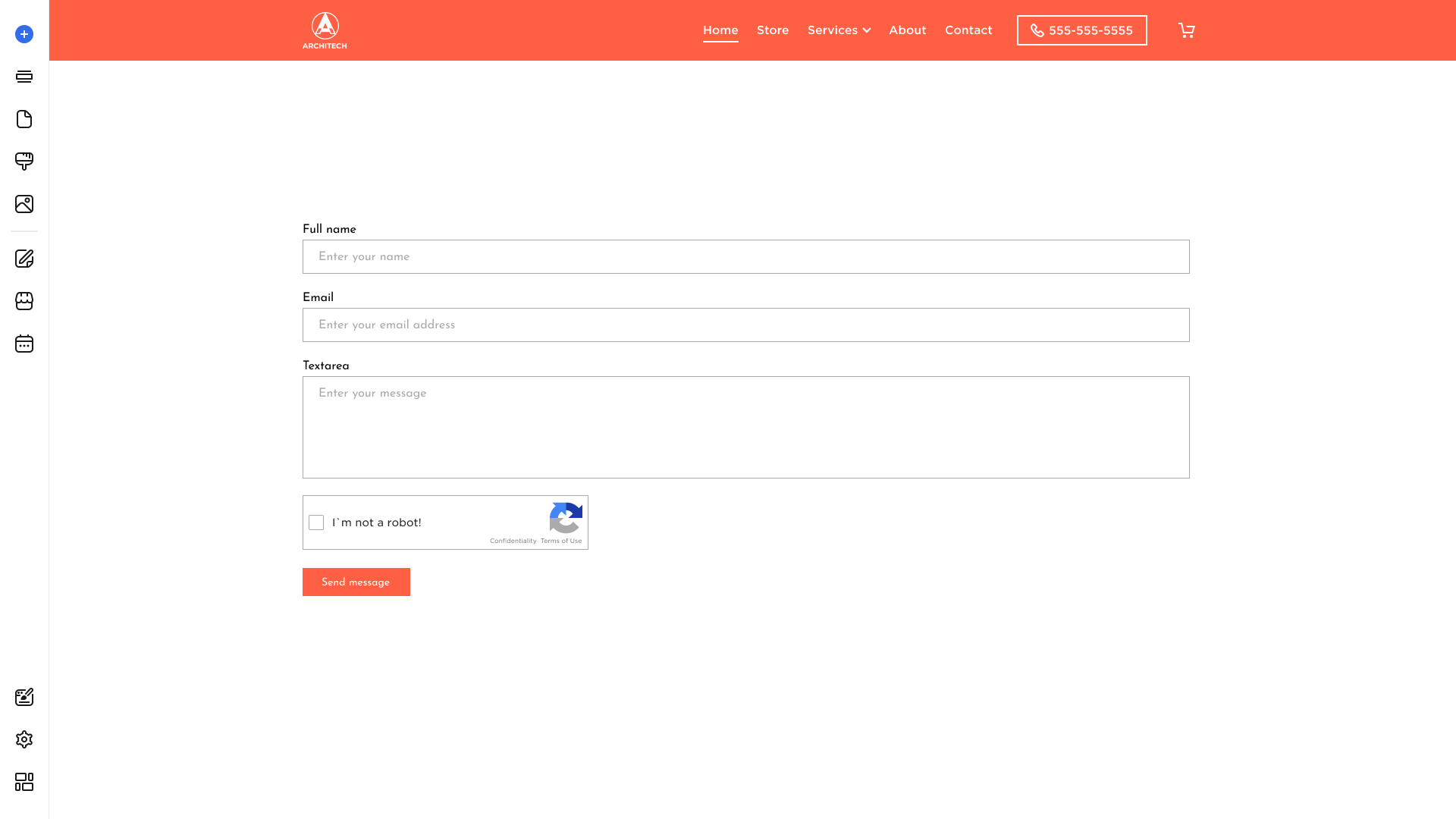Click the shopping cart icon in header

tap(1186, 30)
